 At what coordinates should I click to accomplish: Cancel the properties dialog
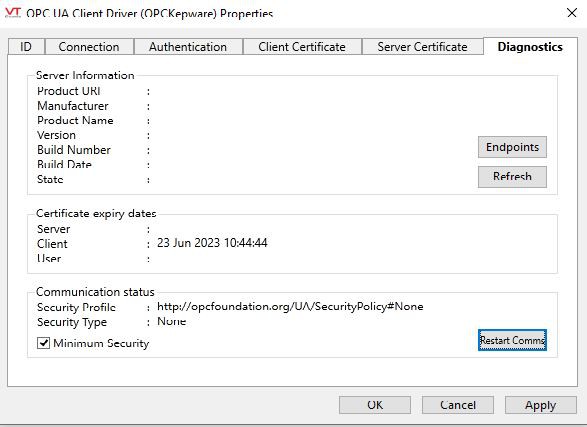click(458, 405)
